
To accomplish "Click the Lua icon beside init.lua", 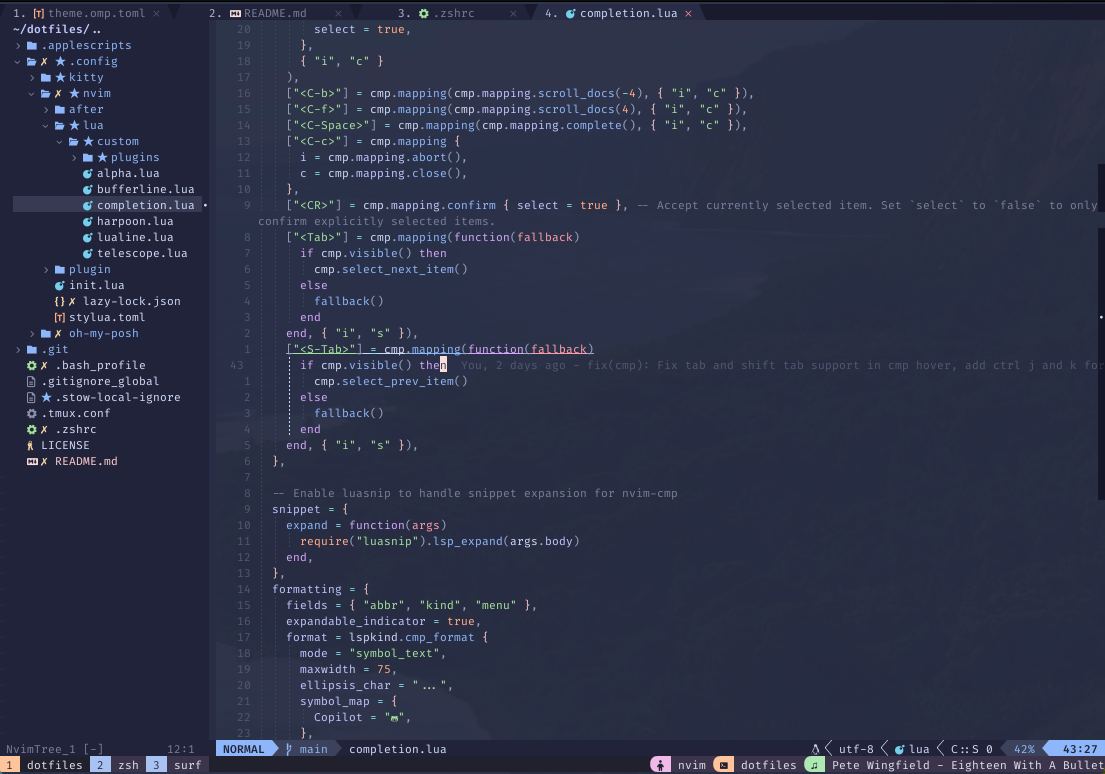I will pos(60,285).
